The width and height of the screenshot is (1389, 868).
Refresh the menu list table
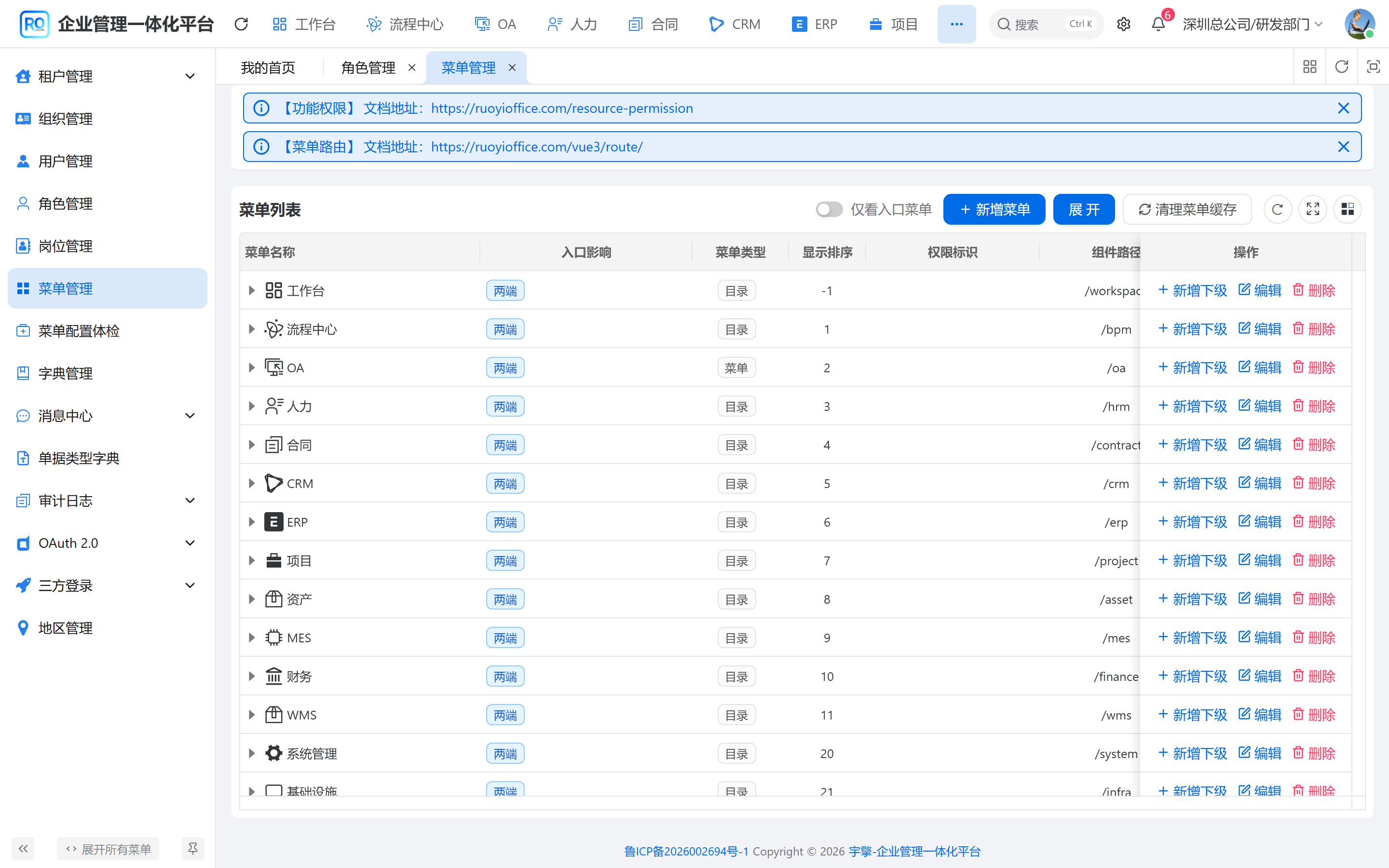coord(1278,210)
